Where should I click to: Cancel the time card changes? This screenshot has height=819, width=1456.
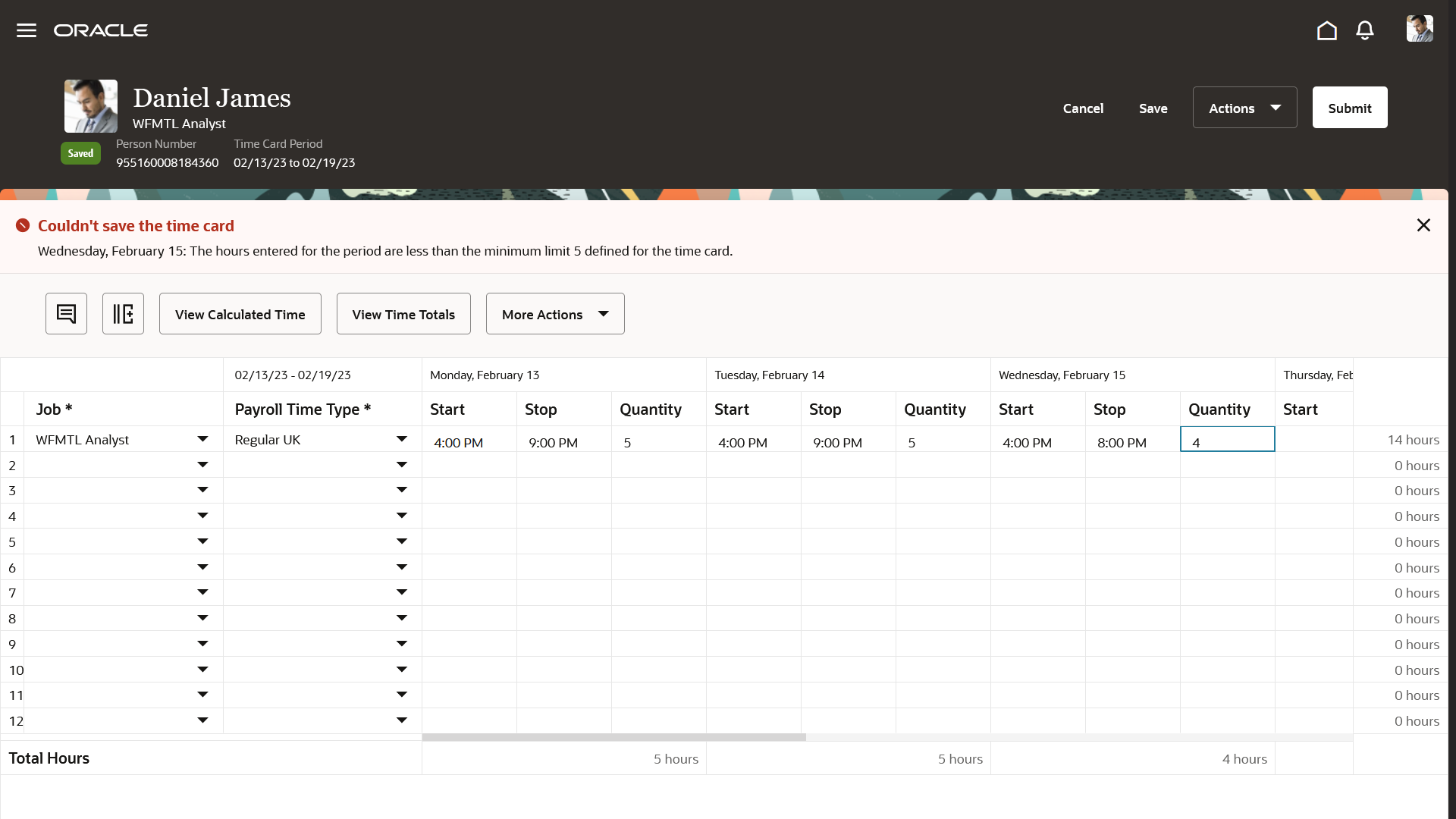[x=1083, y=108]
